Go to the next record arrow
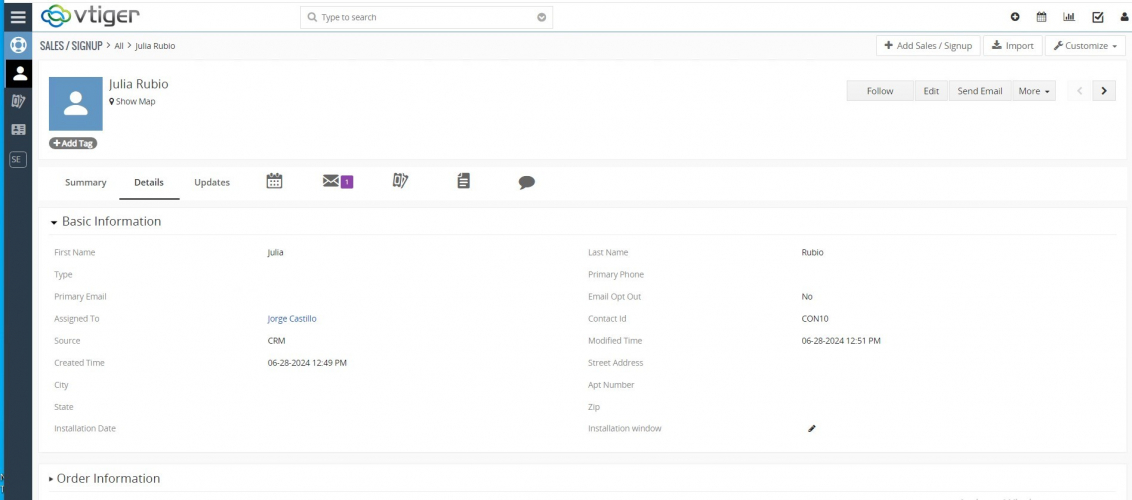 point(1104,91)
